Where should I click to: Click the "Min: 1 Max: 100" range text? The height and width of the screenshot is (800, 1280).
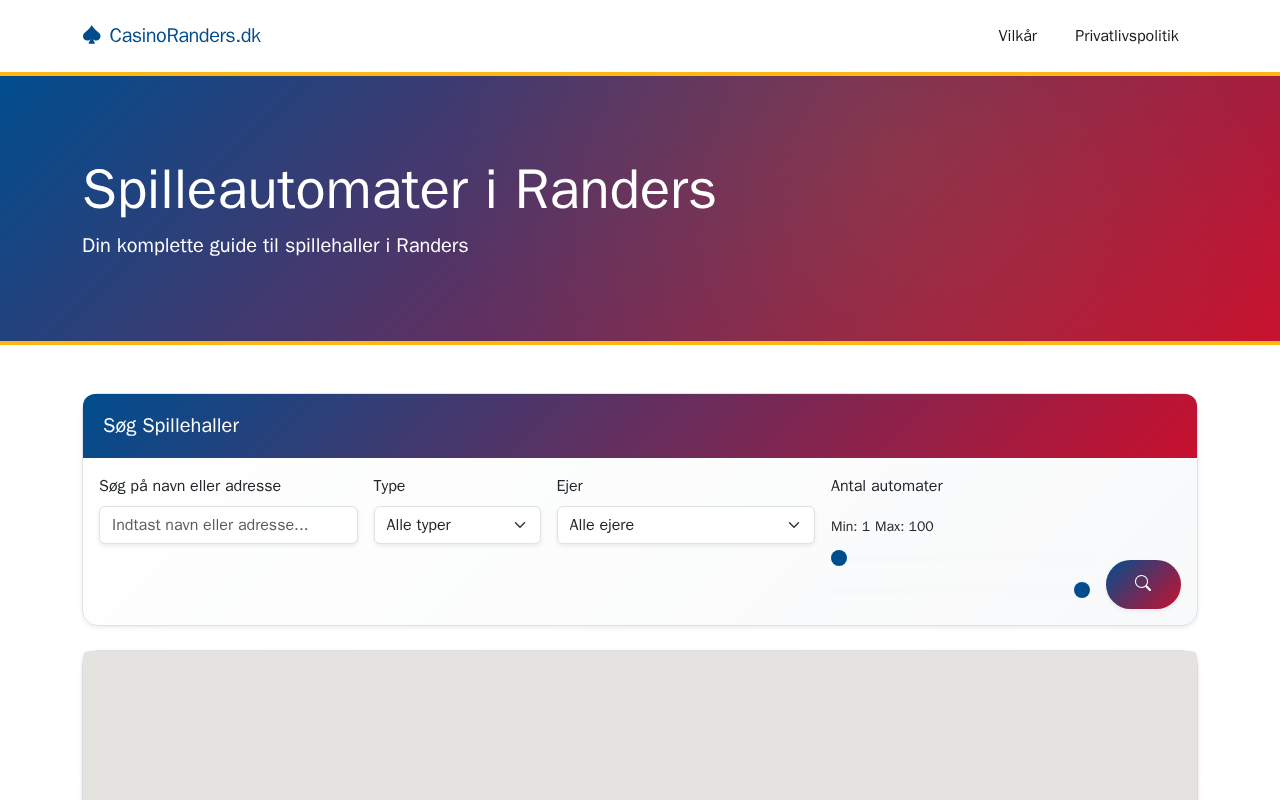[882, 526]
